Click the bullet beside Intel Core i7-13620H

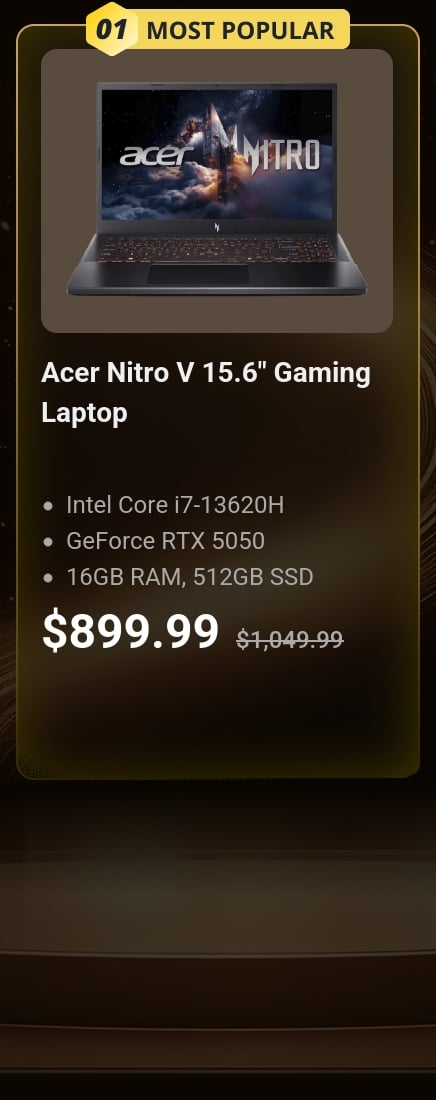click(x=48, y=505)
